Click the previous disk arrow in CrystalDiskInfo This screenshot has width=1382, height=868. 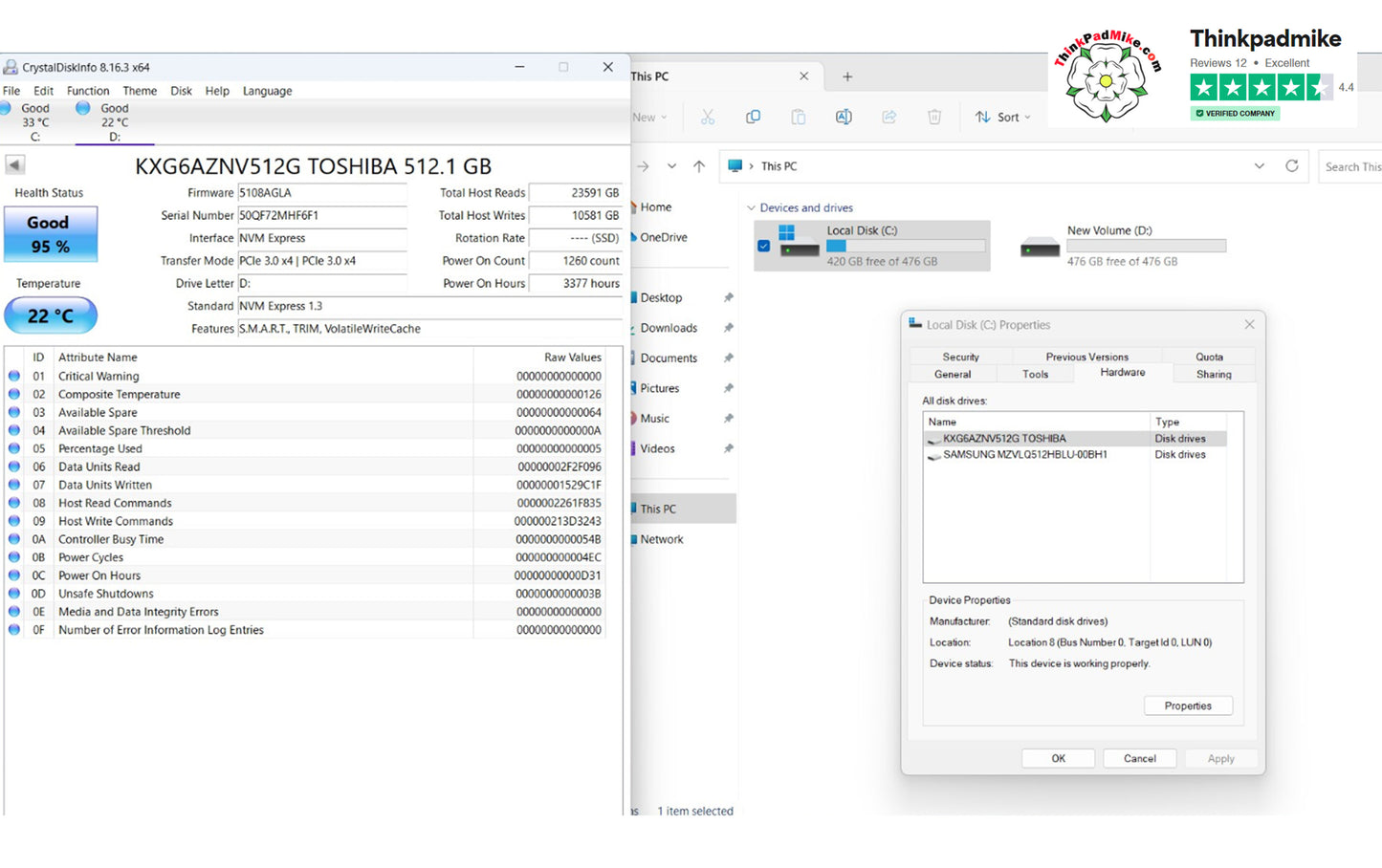click(14, 164)
